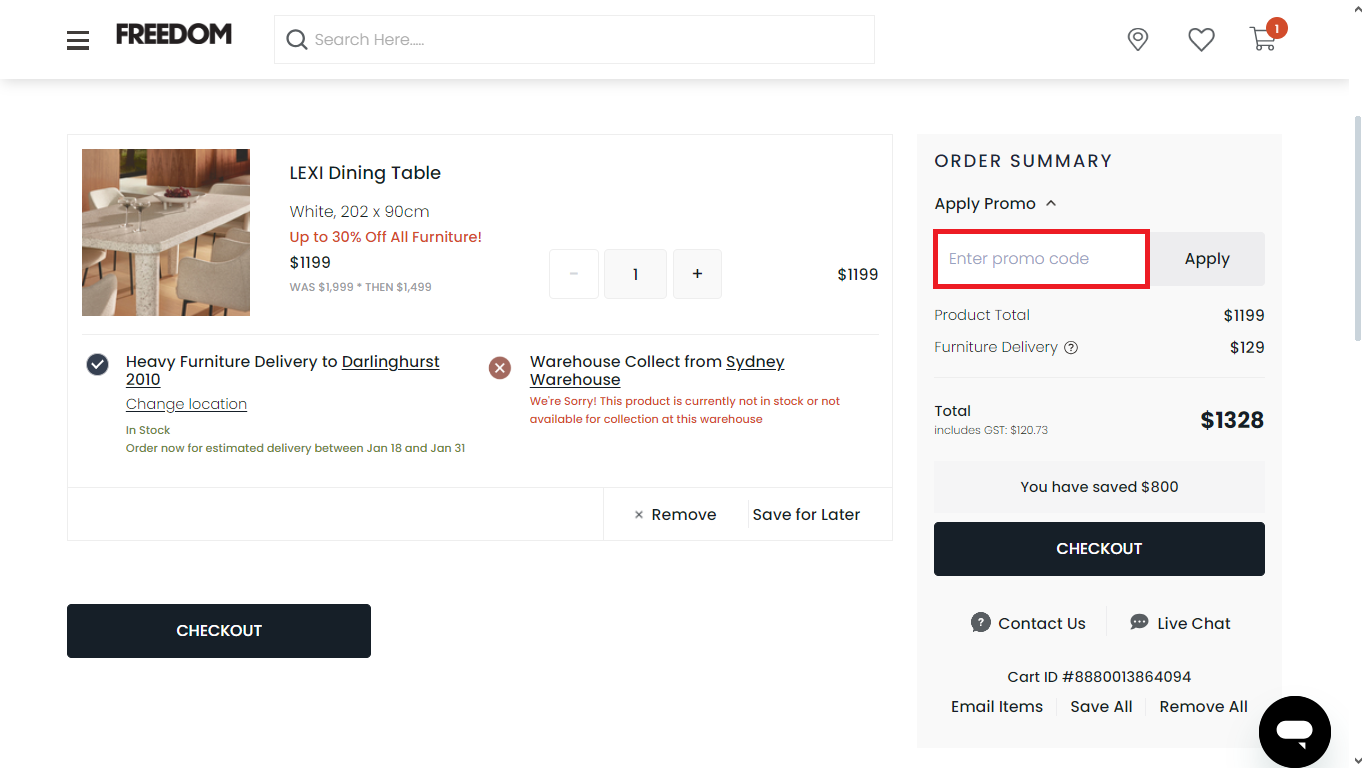This screenshot has width=1366, height=768.
Task: Open the hamburger navigation menu
Action: tap(77, 40)
